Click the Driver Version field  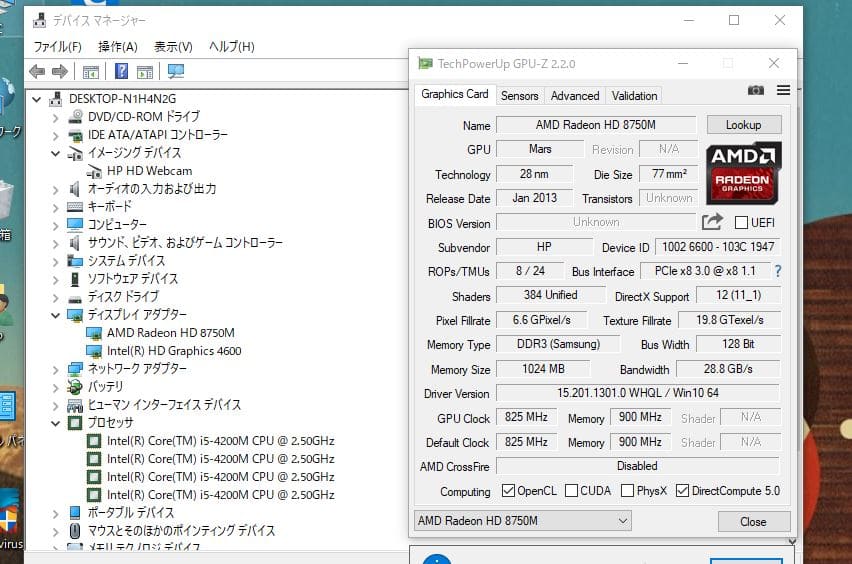(x=638, y=393)
